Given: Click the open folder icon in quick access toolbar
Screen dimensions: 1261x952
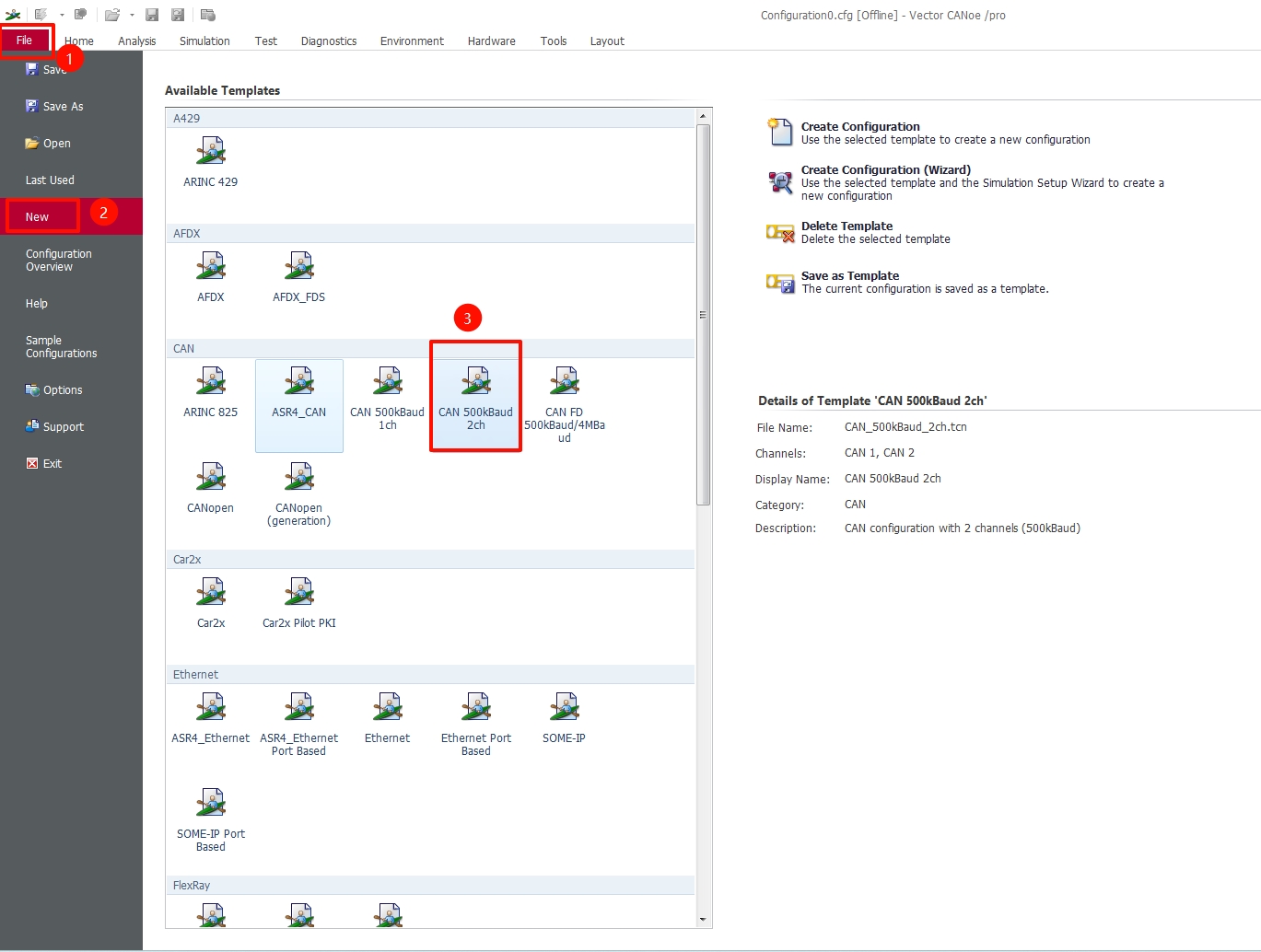Looking at the screenshot, I should [x=111, y=15].
